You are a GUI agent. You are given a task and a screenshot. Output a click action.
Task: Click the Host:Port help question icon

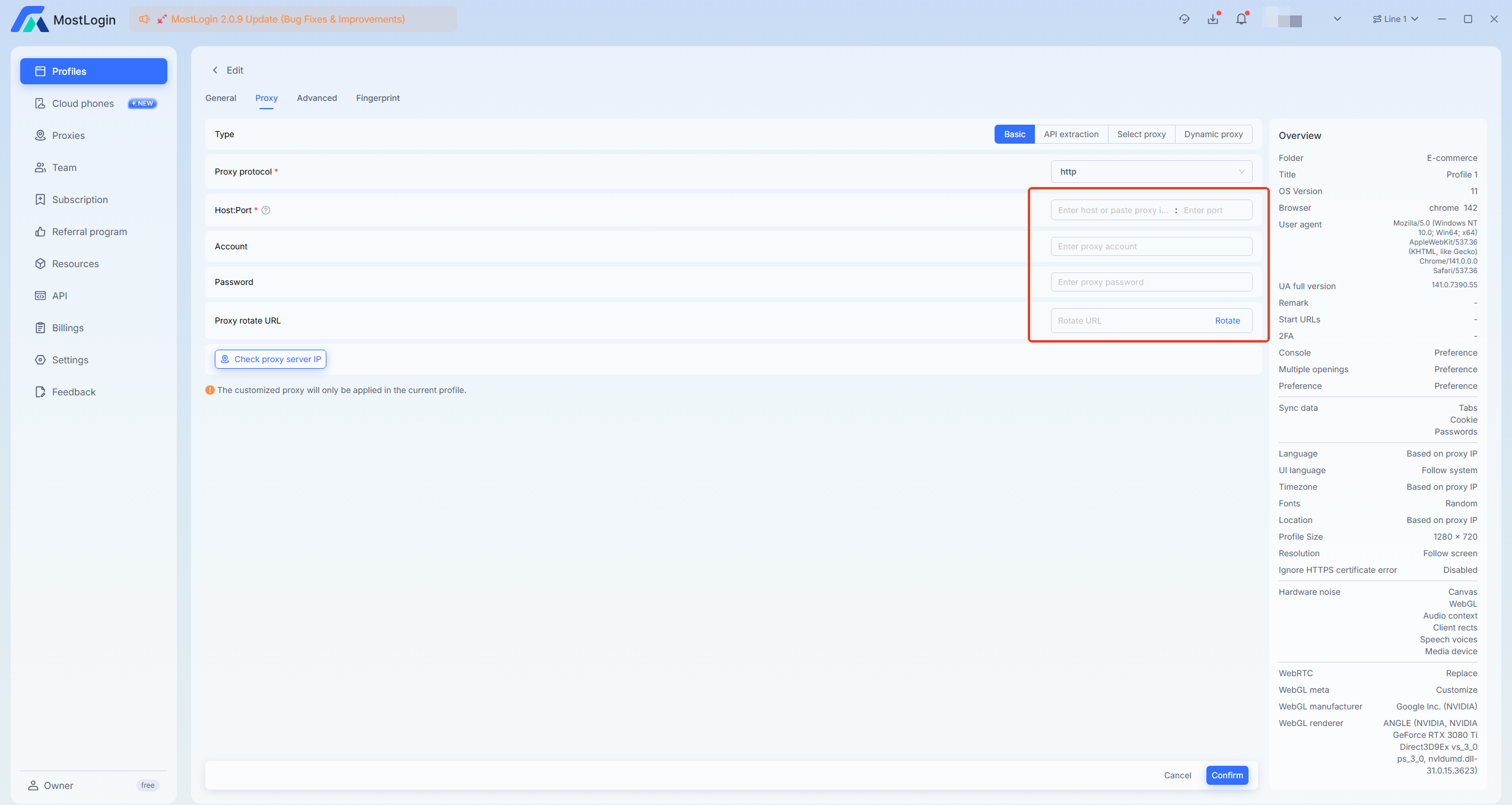point(266,210)
